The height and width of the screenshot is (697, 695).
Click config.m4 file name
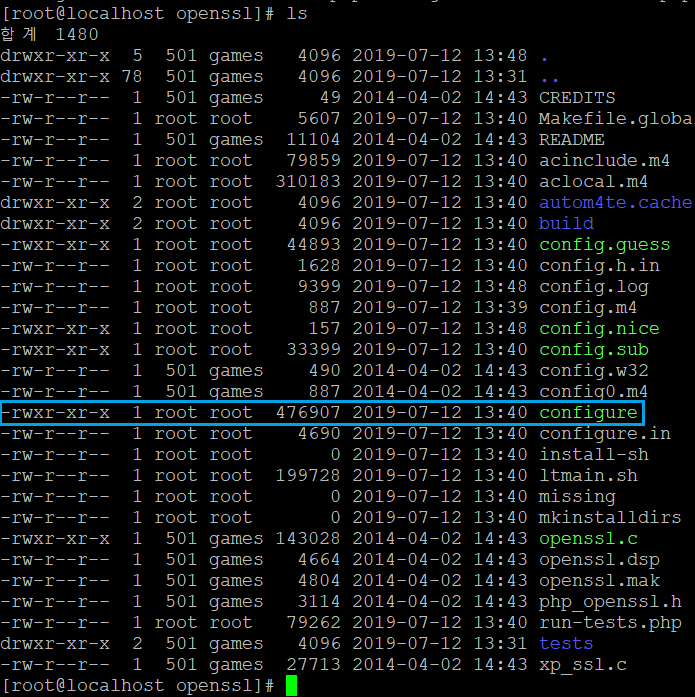pyautogui.click(x=588, y=308)
